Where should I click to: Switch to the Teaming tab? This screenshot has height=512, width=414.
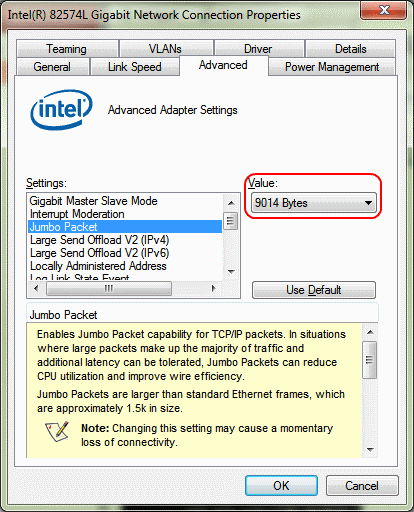tap(67, 49)
